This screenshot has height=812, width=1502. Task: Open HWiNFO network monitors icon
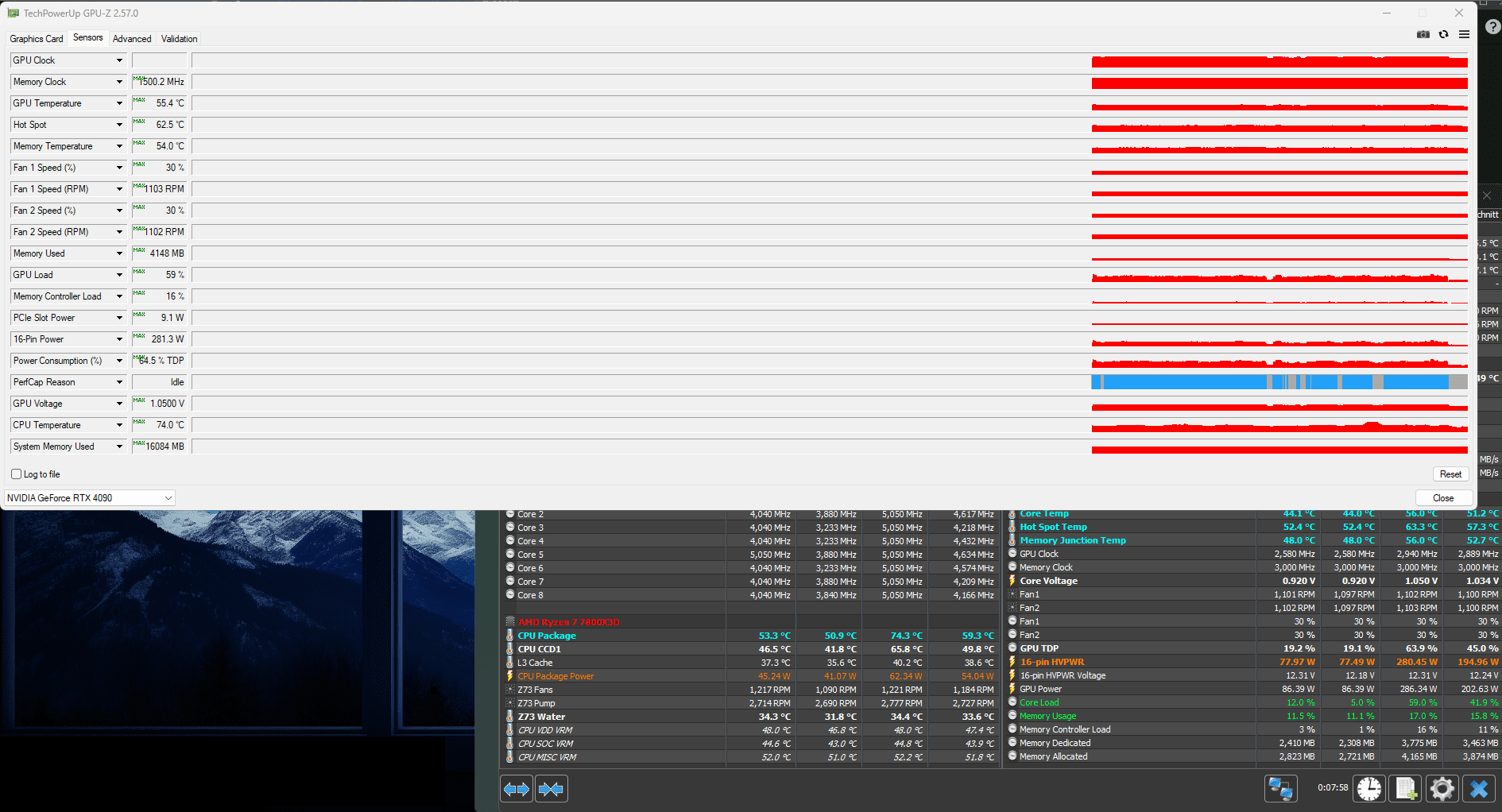(x=1280, y=788)
